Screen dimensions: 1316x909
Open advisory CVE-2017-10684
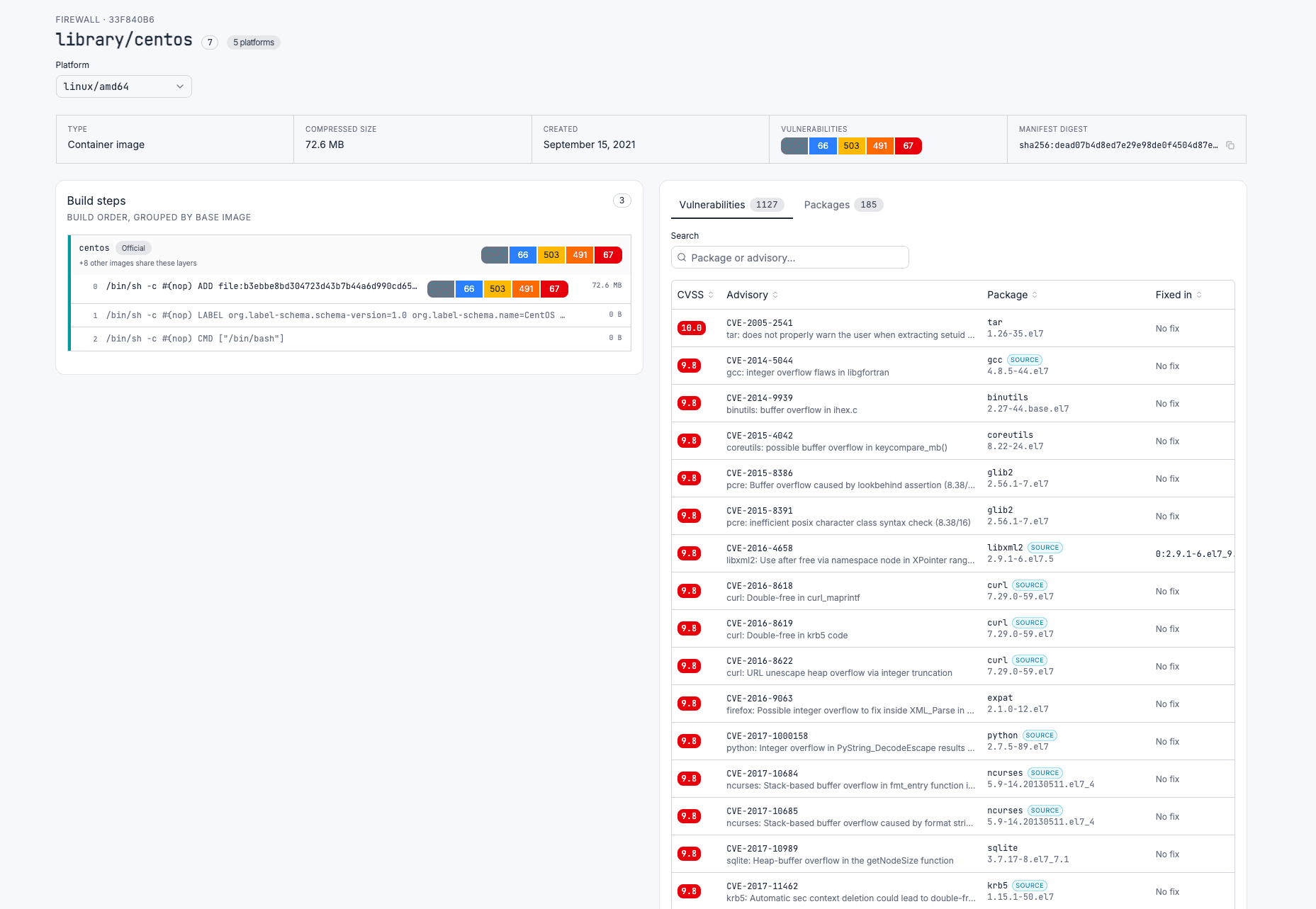(763, 774)
